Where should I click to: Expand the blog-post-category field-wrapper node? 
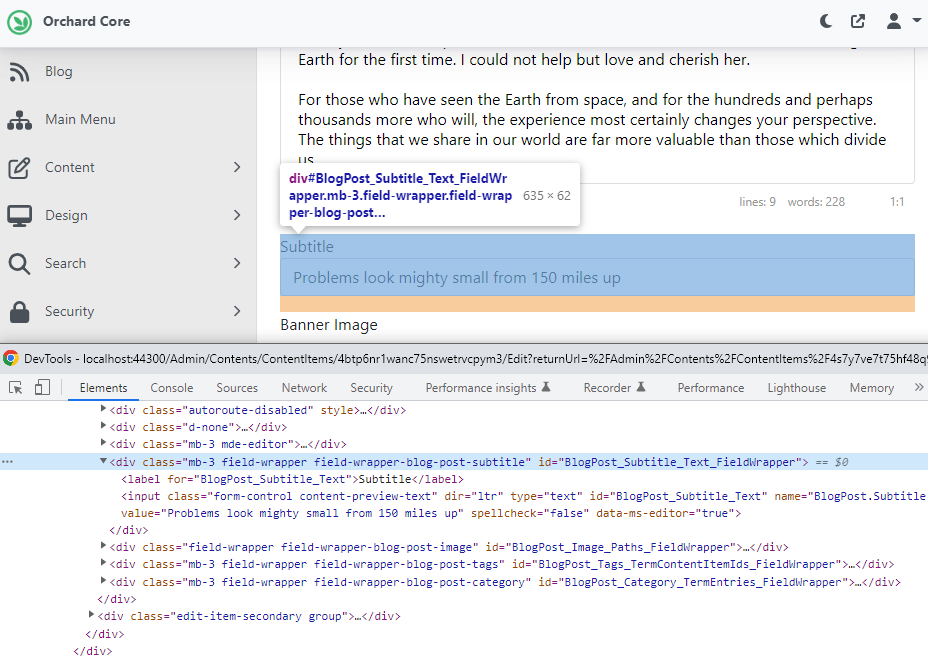click(x=103, y=581)
